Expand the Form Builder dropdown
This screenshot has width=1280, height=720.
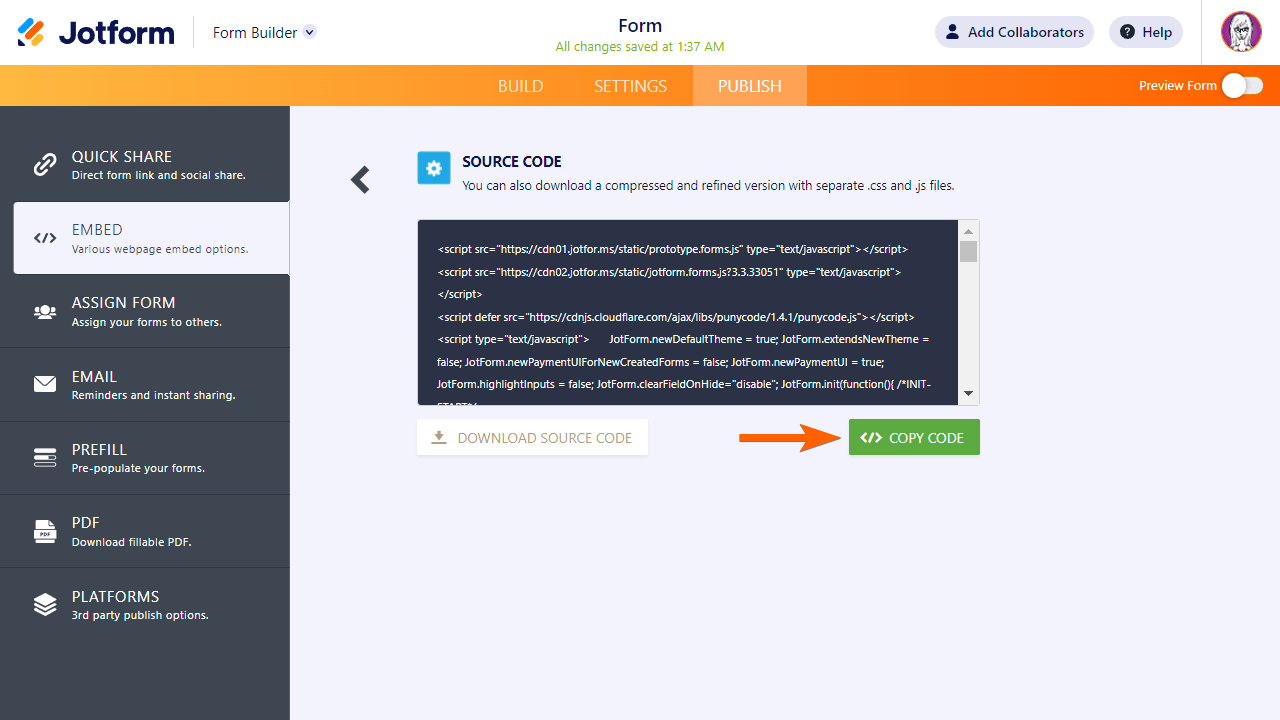(x=310, y=32)
